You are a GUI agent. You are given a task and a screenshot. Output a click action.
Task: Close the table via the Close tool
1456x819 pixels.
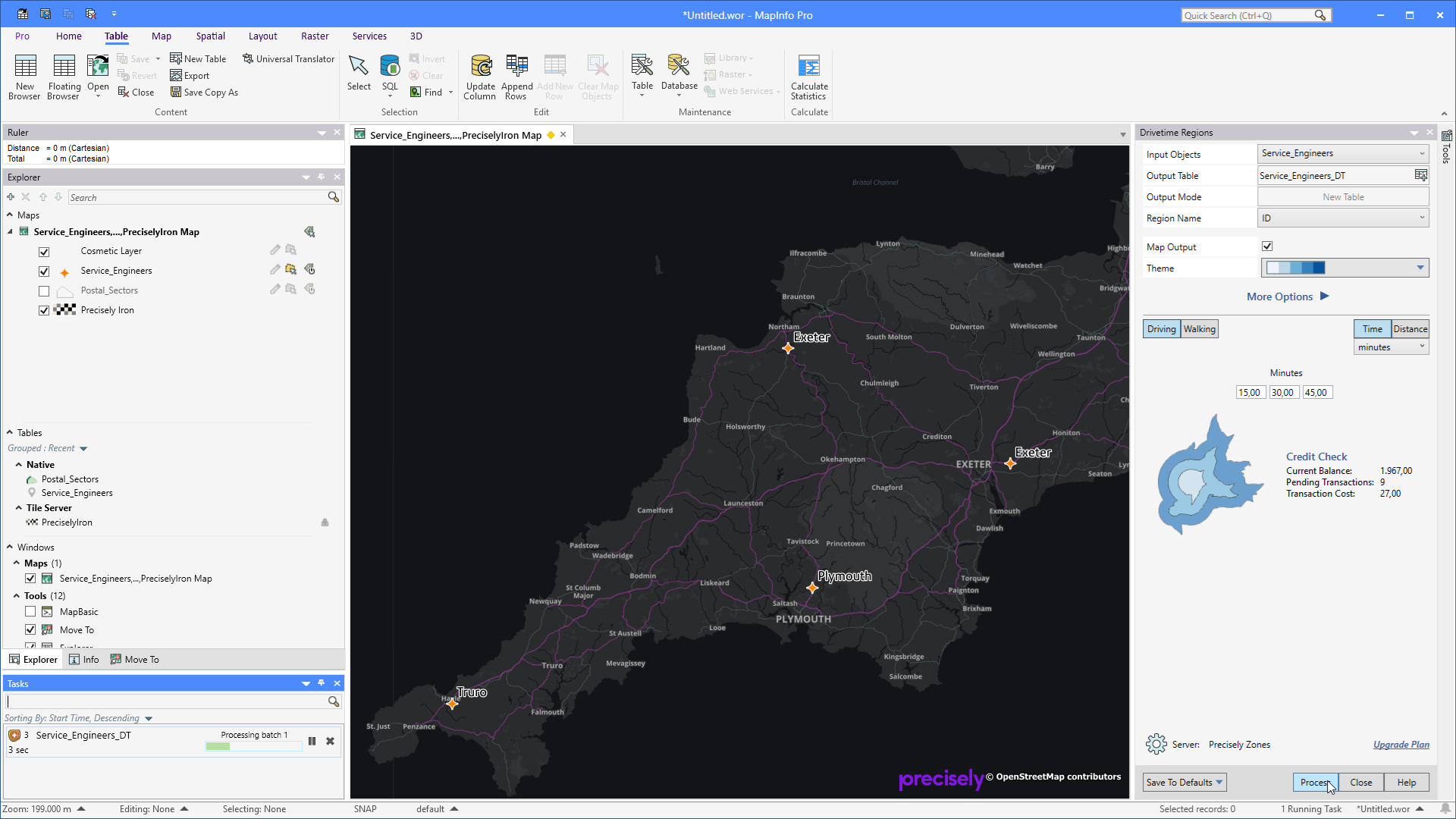click(x=136, y=92)
